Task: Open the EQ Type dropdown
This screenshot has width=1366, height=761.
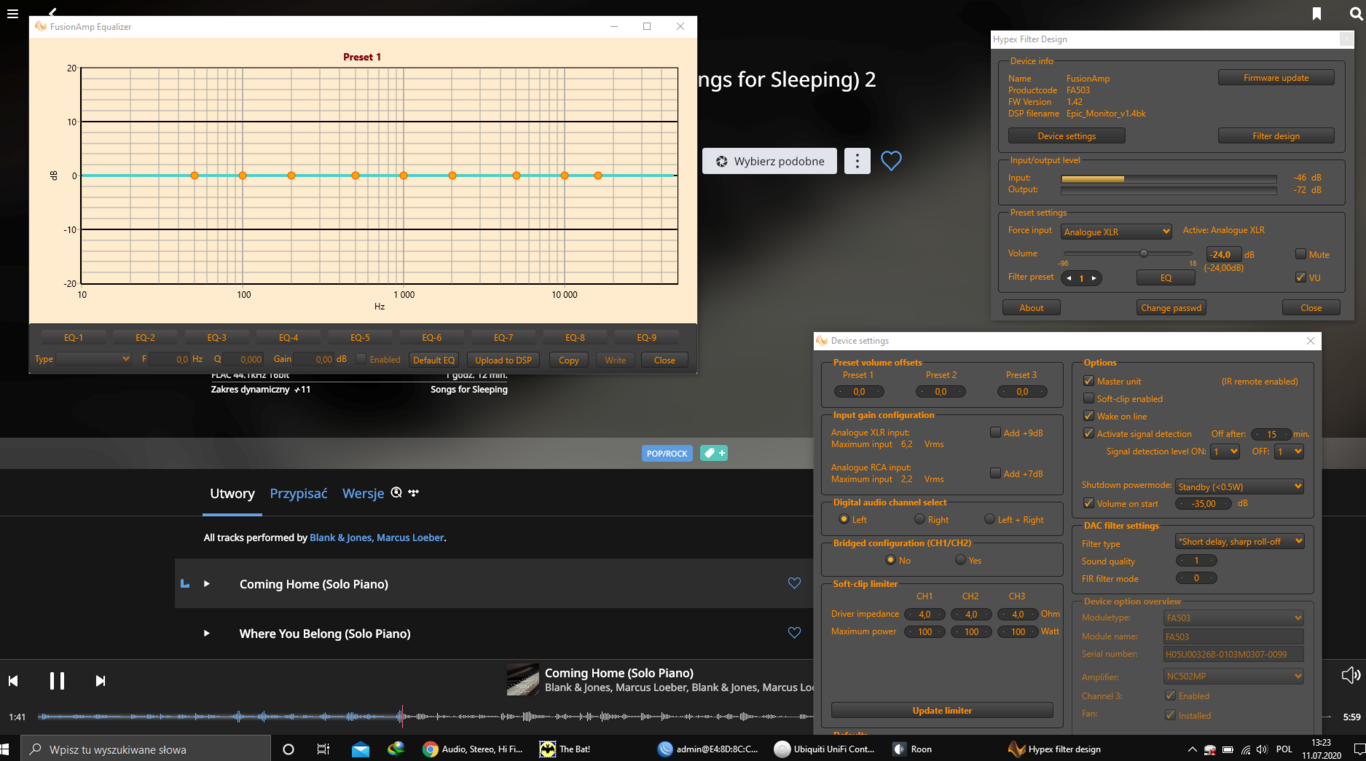Action: (95, 359)
